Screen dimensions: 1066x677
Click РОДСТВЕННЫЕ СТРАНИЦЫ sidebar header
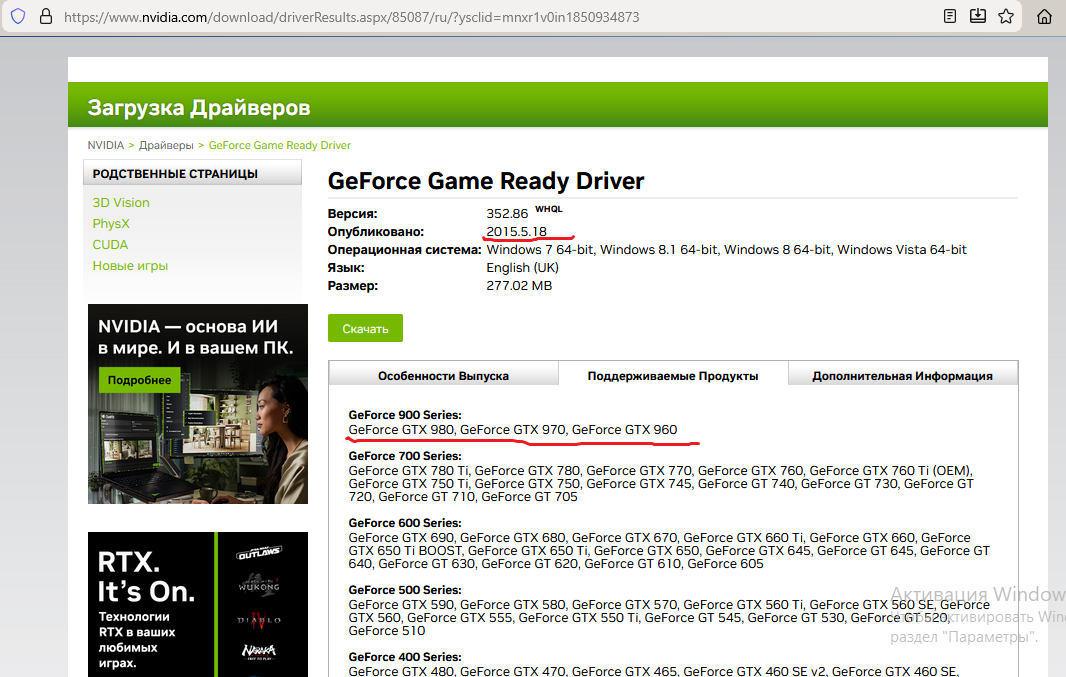[x=175, y=174]
